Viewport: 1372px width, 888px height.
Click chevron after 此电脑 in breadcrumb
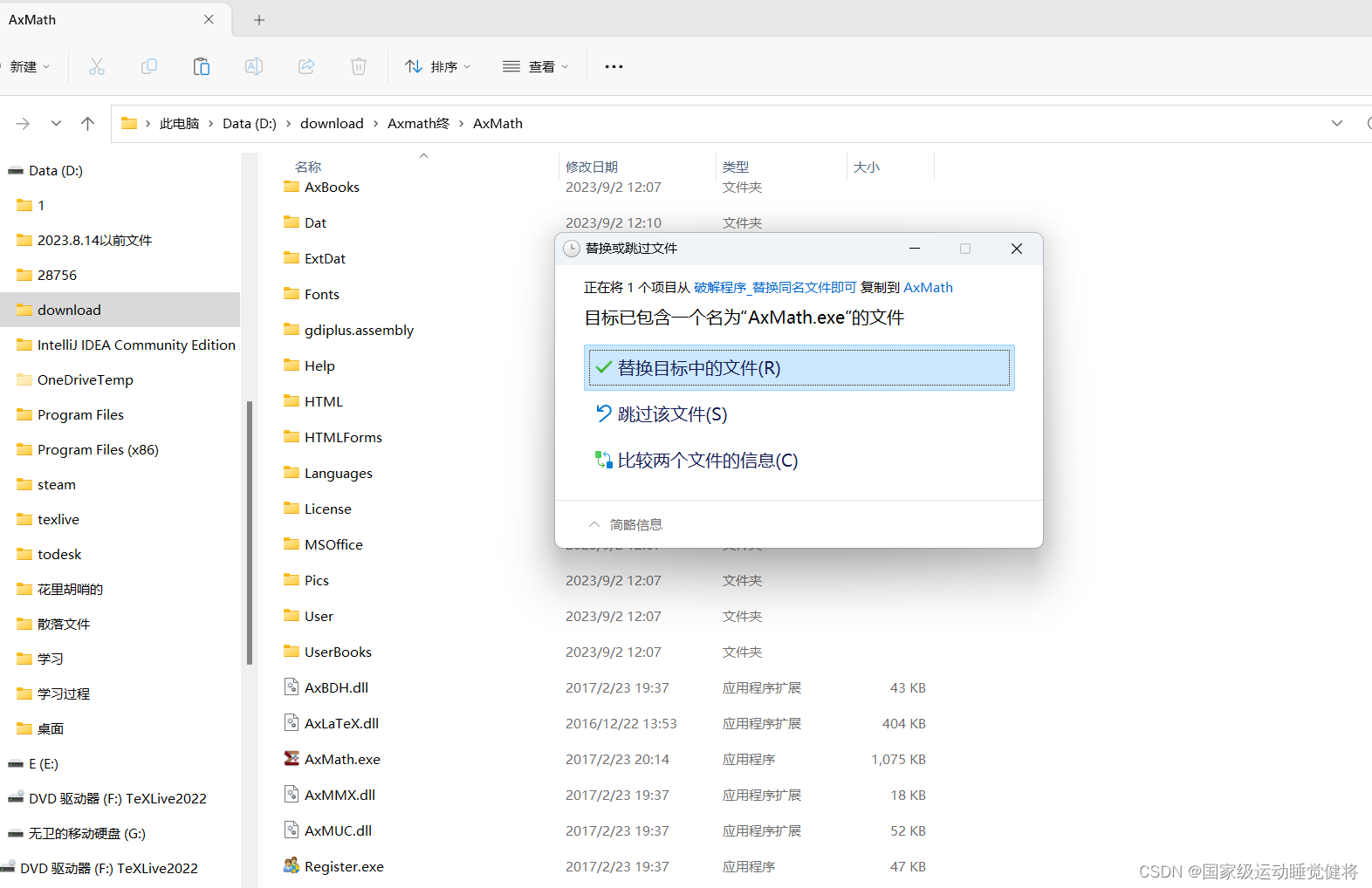tap(210, 124)
